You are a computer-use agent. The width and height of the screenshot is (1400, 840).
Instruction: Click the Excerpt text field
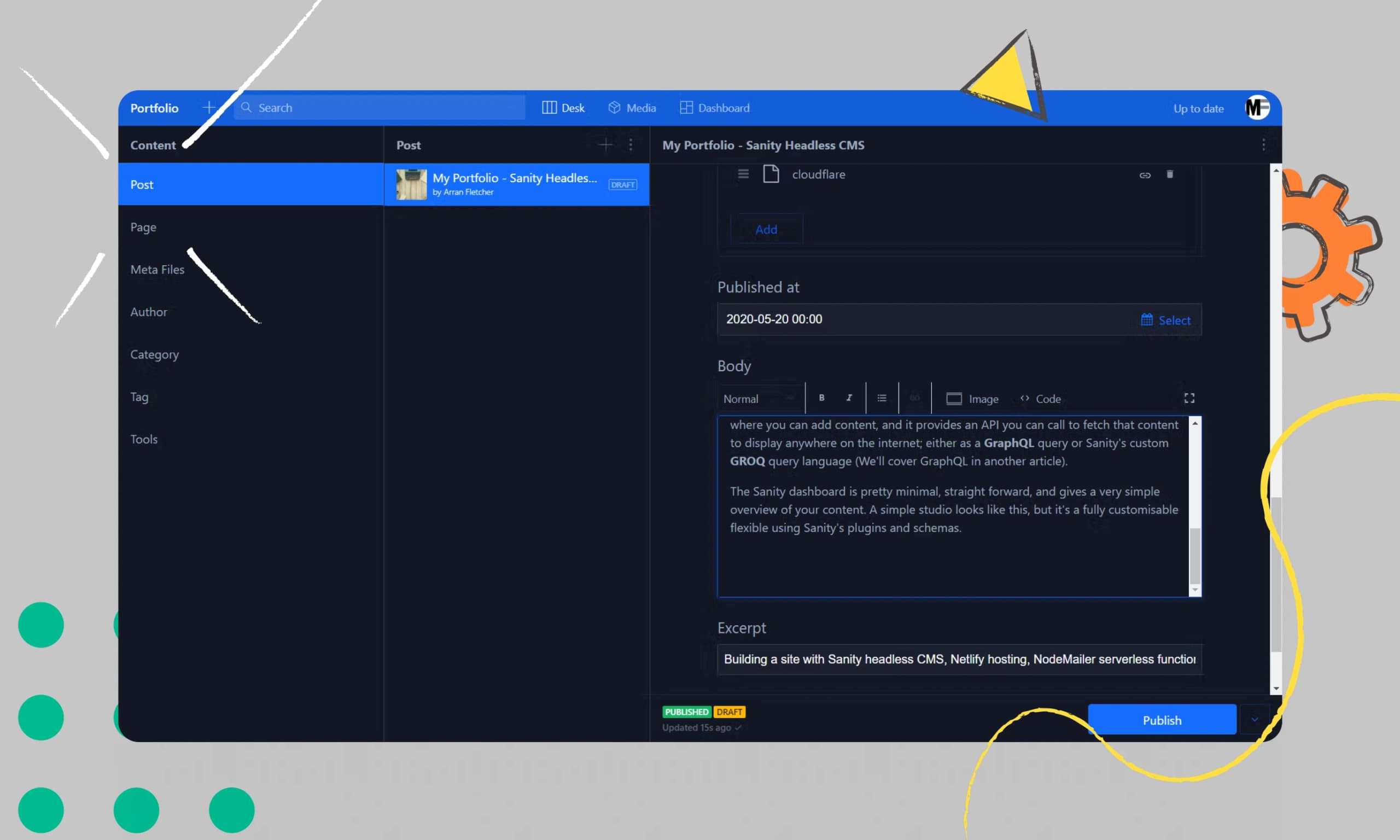pos(959,659)
